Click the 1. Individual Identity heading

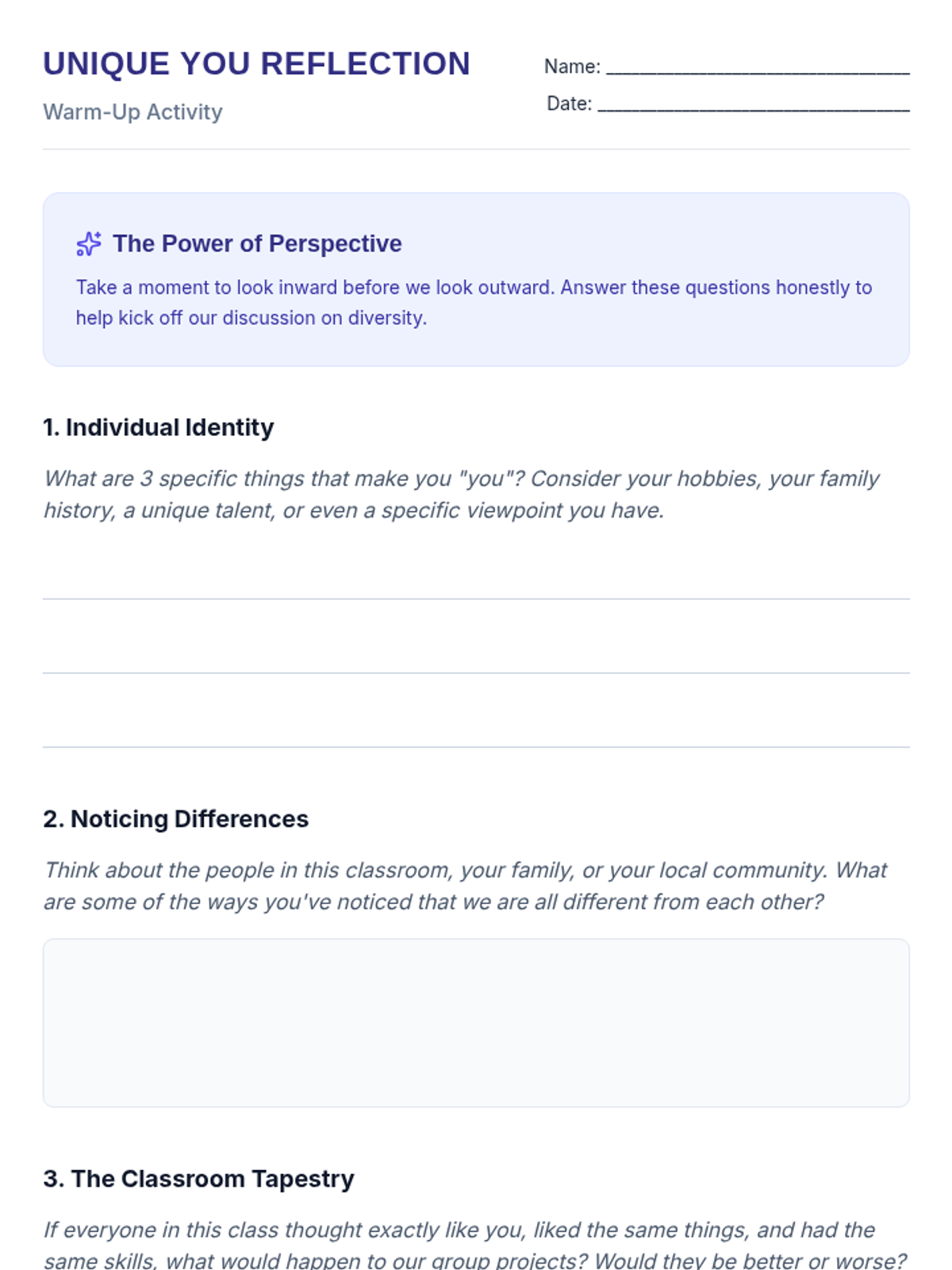point(159,428)
